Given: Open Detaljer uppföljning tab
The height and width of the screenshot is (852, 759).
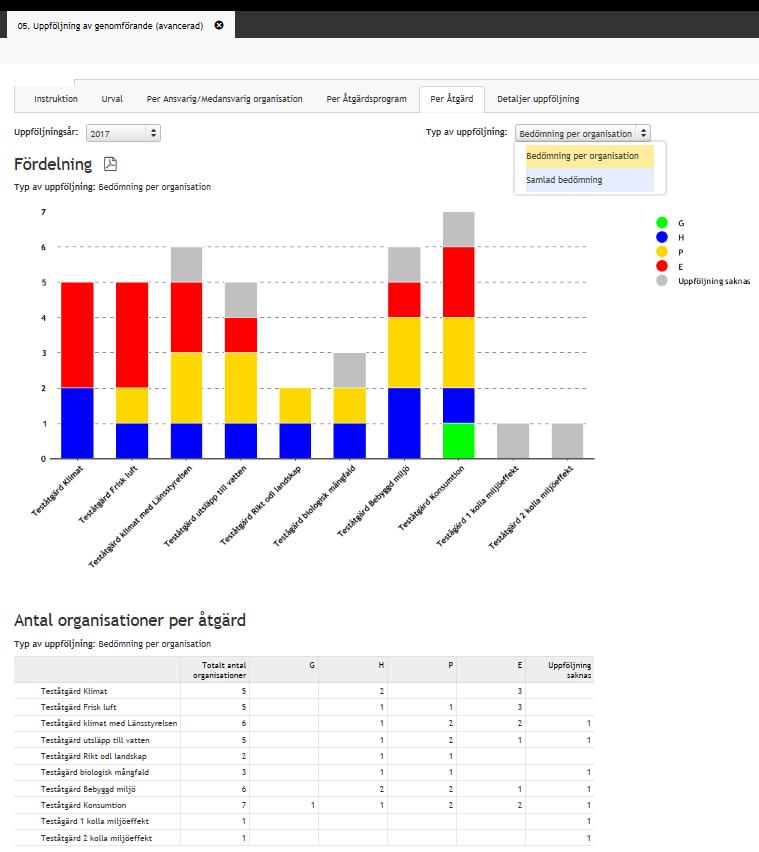Looking at the screenshot, I should tap(538, 99).
